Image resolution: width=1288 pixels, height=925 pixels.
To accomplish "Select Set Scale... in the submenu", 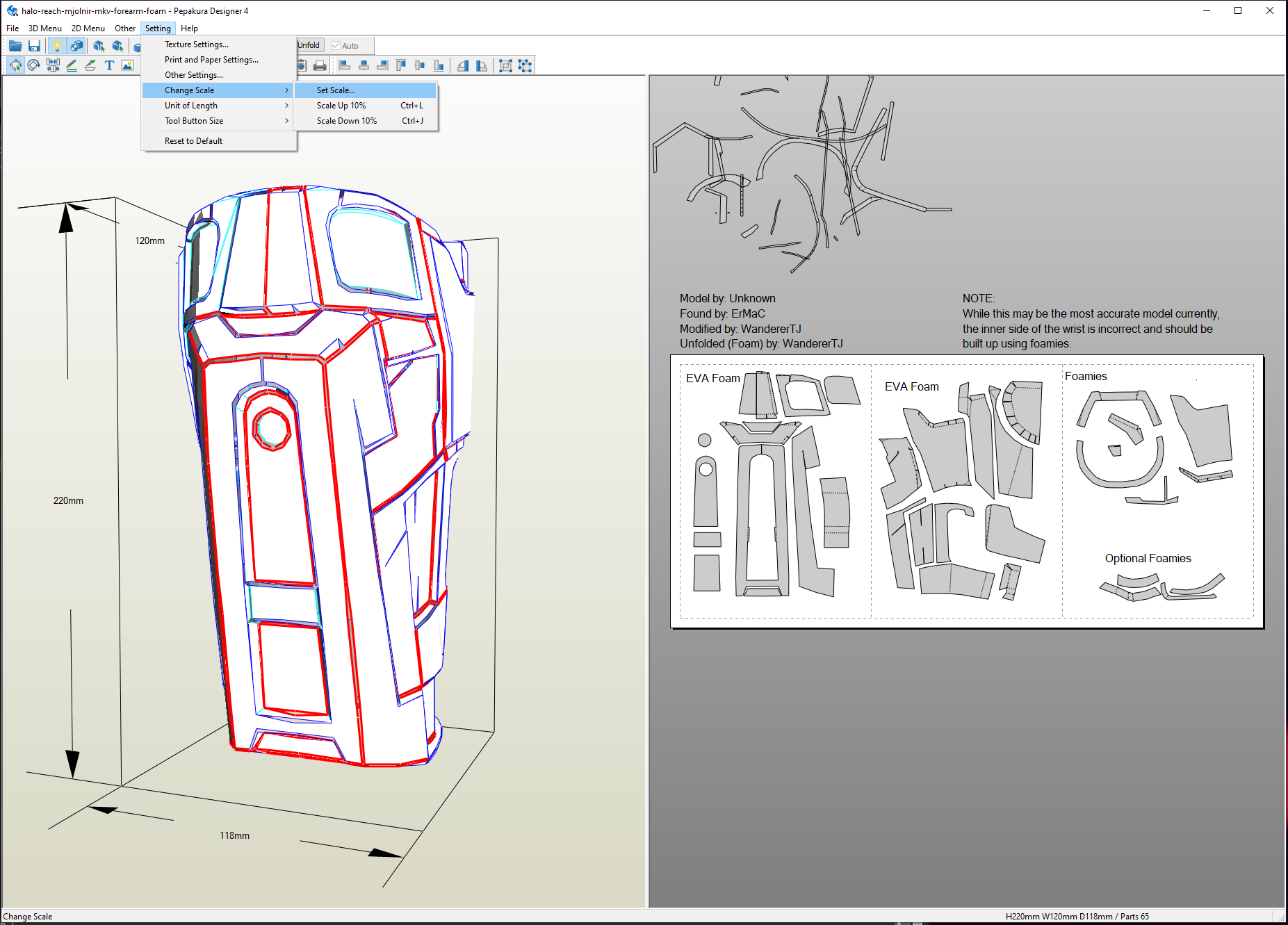I will (x=366, y=90).
